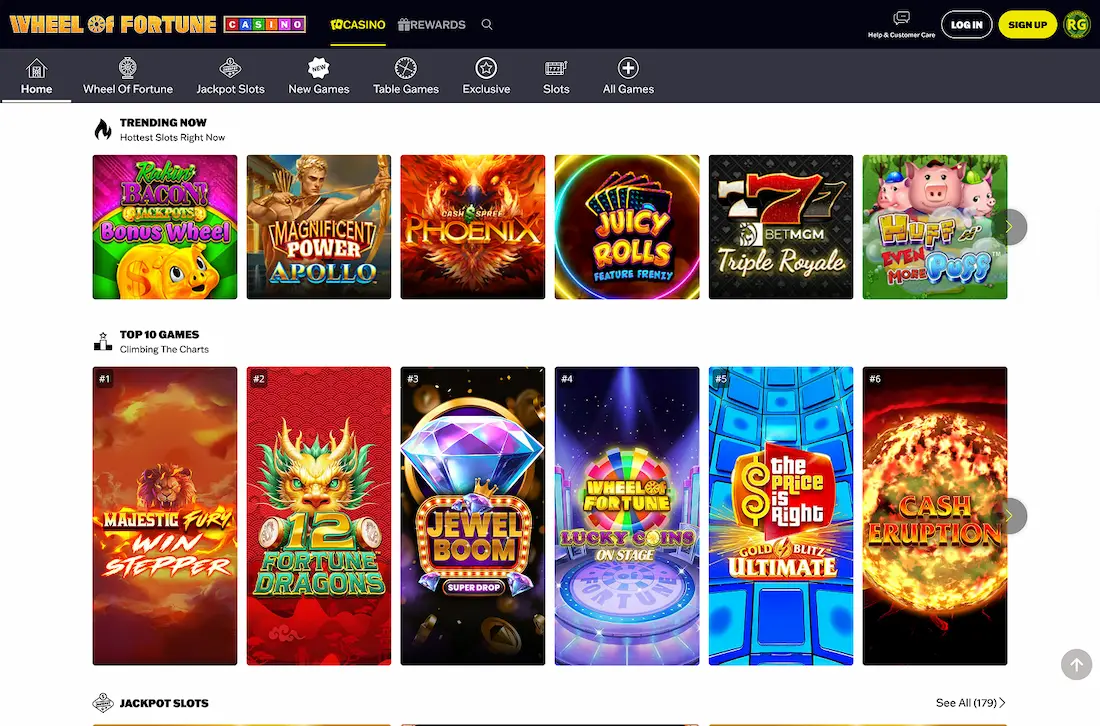This screenshot has height=726, width=1100.
Task: Click the green RG responsible gaming icon
Action: tap(1076, 24)
